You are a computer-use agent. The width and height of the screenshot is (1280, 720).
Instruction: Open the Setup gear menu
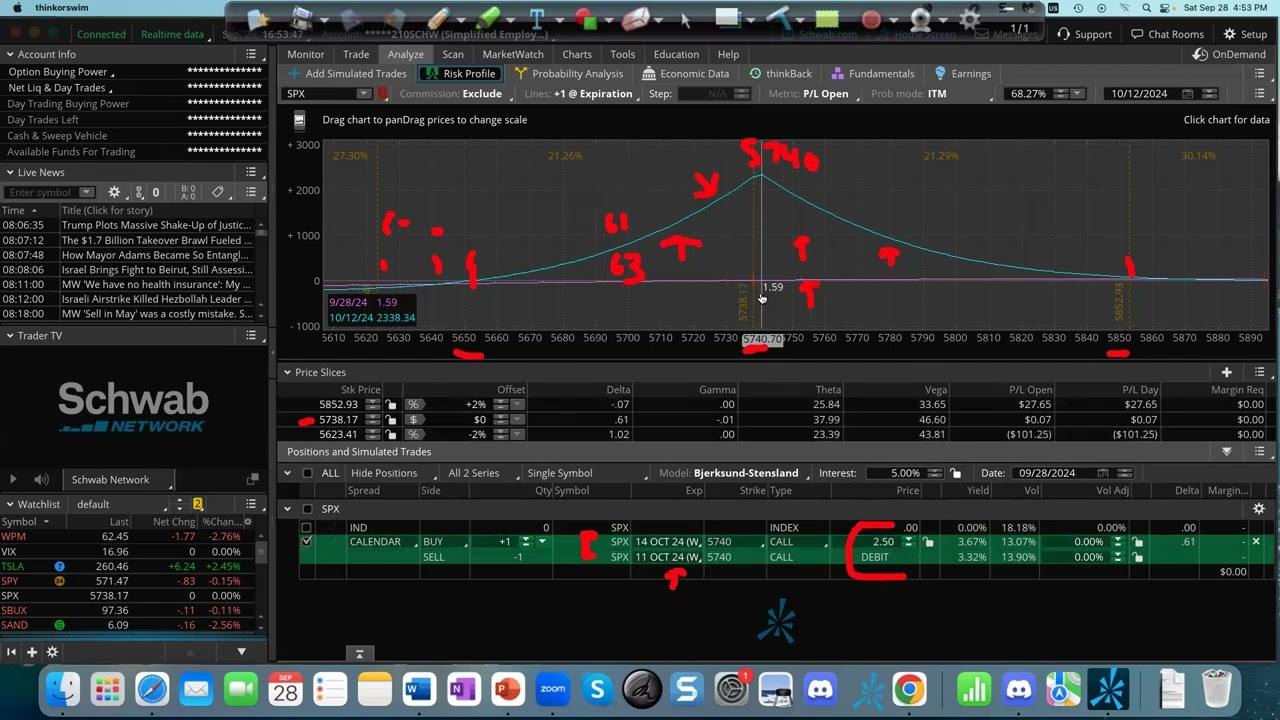(1245, 34)
